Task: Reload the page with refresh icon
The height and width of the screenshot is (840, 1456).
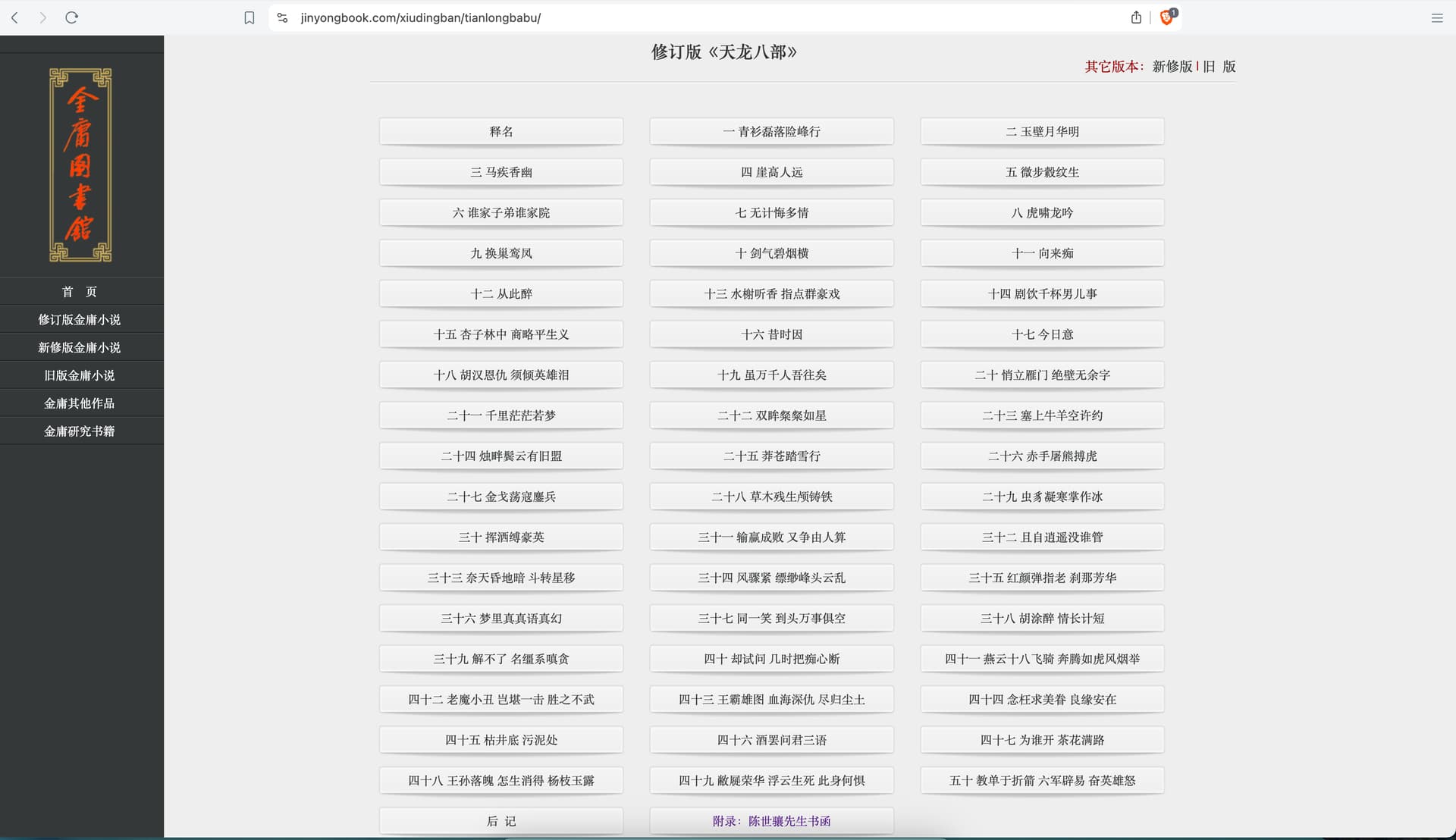Action: 72,17
